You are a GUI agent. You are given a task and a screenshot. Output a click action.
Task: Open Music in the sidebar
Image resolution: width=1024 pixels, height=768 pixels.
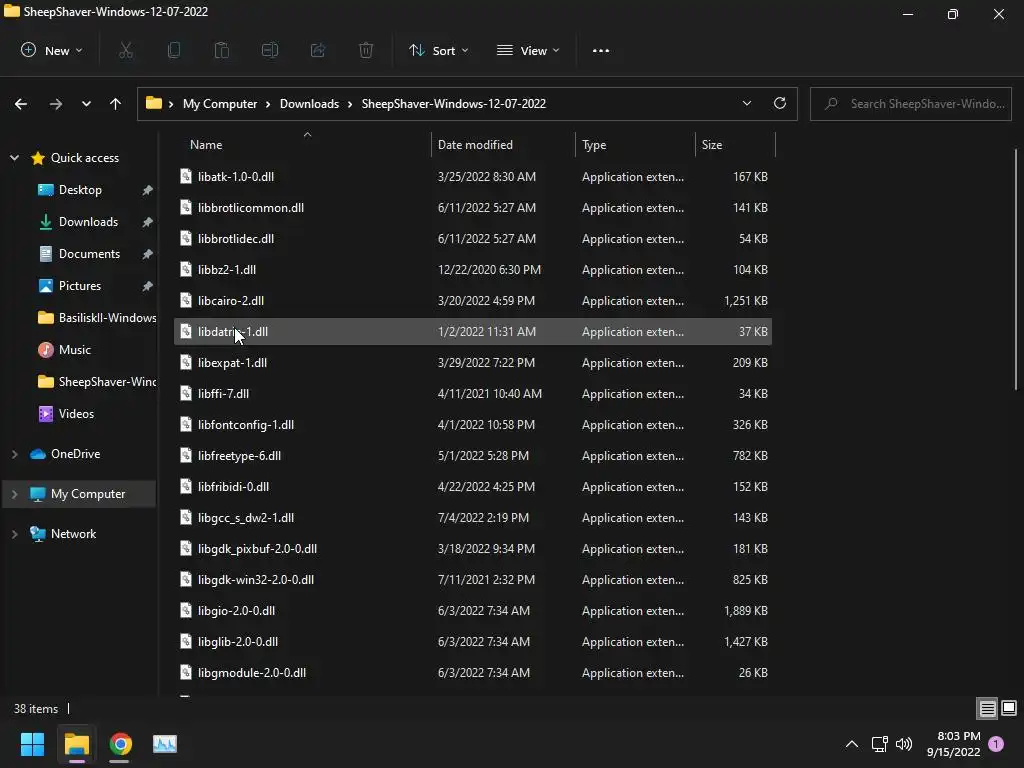tap(74, 349)
